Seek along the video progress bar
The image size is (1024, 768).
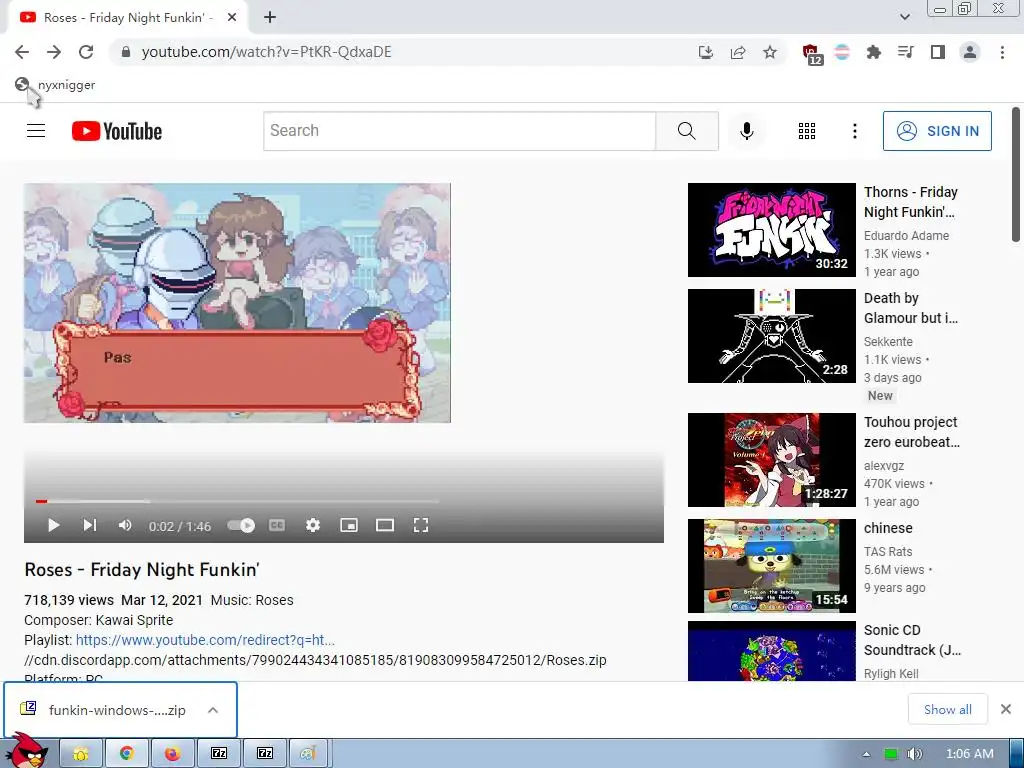pos(237,502)
